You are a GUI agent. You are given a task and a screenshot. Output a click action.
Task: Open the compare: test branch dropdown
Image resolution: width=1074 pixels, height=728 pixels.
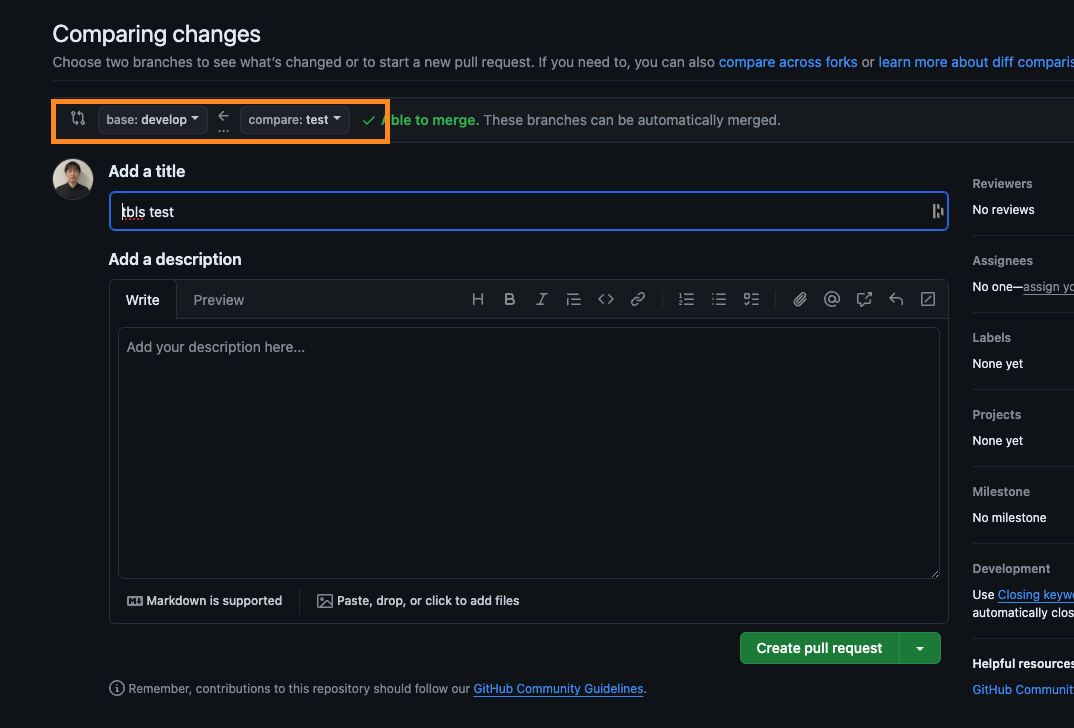tap(295, 120)
